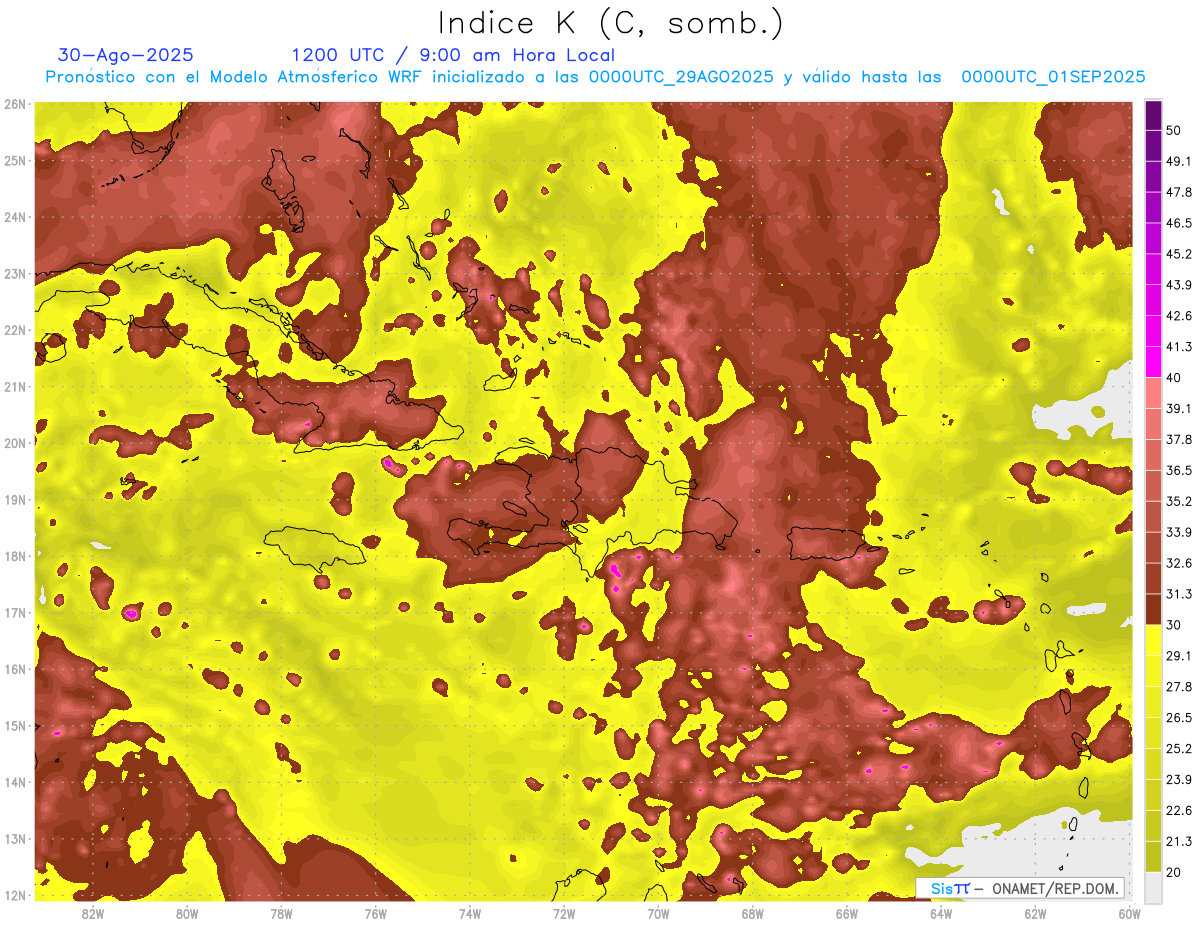Click the '76W' longitude label
This screenshot has width=1200, height=927.
pos(376,914)
